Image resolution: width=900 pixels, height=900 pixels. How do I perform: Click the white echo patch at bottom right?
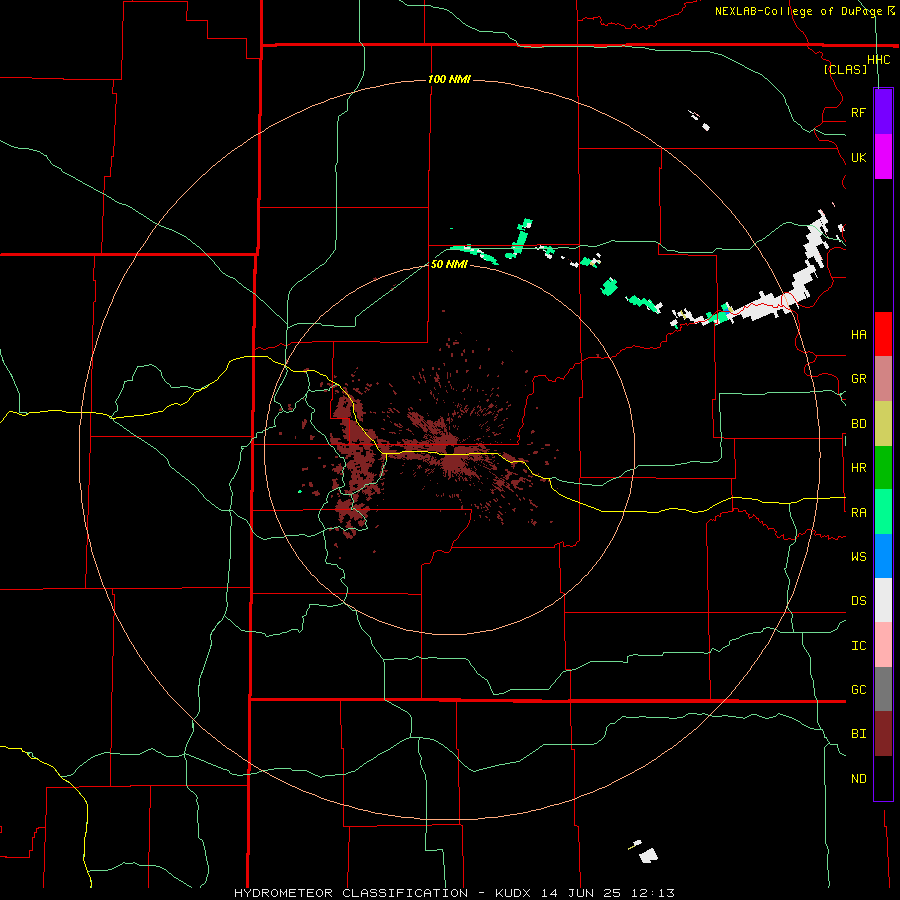pyautogui.click(x=648, y=855)
